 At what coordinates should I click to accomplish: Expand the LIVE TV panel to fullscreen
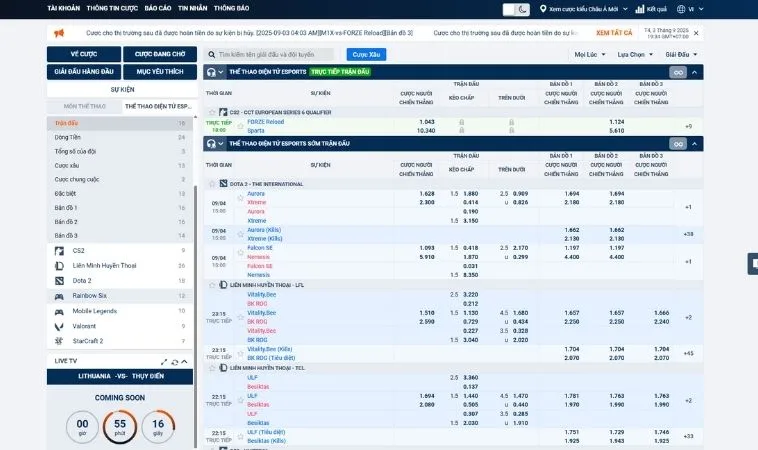coord(163,360)
